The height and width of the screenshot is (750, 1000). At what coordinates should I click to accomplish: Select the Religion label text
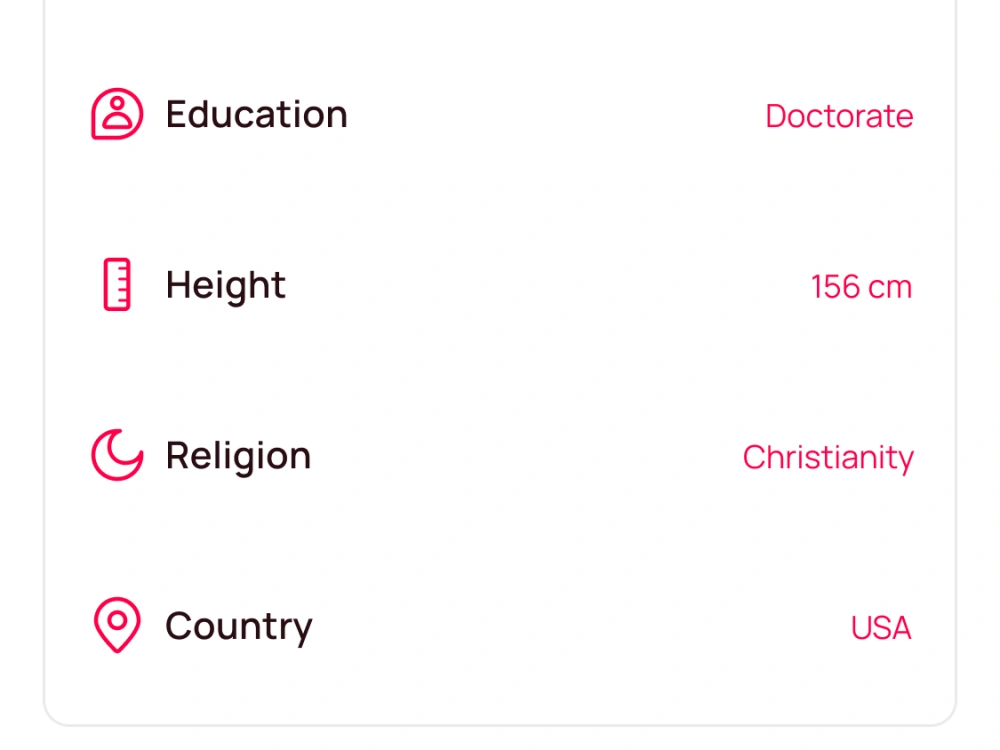[x=238, y=456]
